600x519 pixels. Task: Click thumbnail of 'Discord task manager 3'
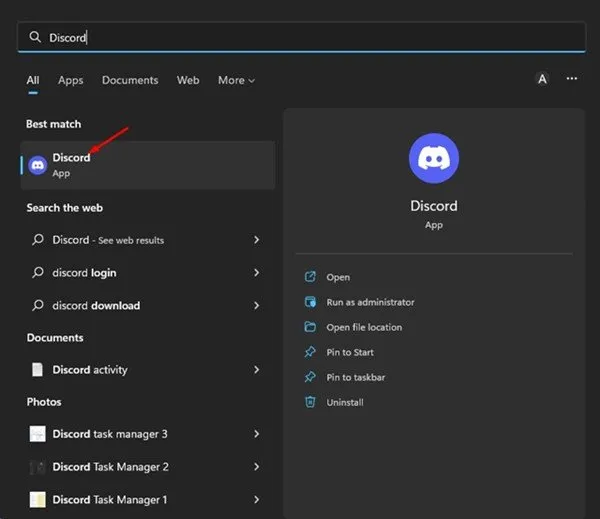[38, 434]
